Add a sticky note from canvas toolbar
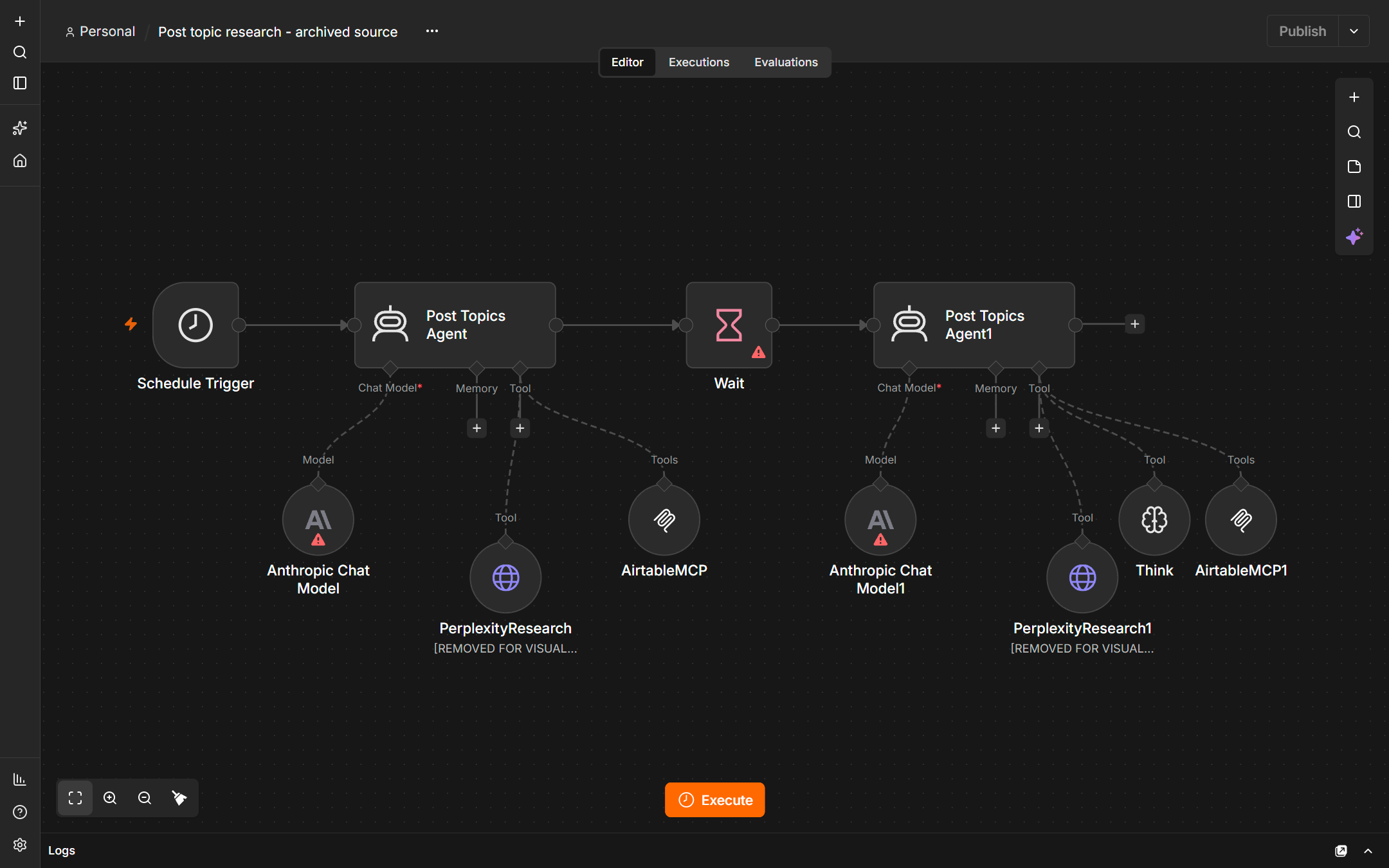This screenshot has width=1389, height=868. (x=1354, y=167)
